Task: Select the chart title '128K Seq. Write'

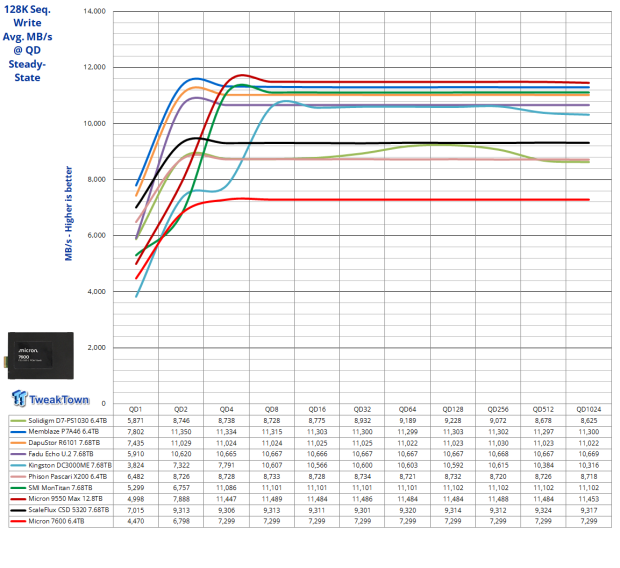Action: coord(27,16)
